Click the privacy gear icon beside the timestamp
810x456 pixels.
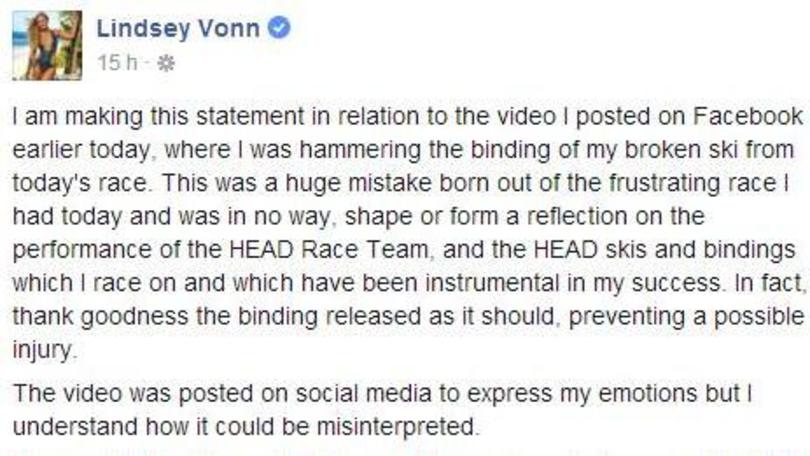pyautogui.click(x=166, y=64)
